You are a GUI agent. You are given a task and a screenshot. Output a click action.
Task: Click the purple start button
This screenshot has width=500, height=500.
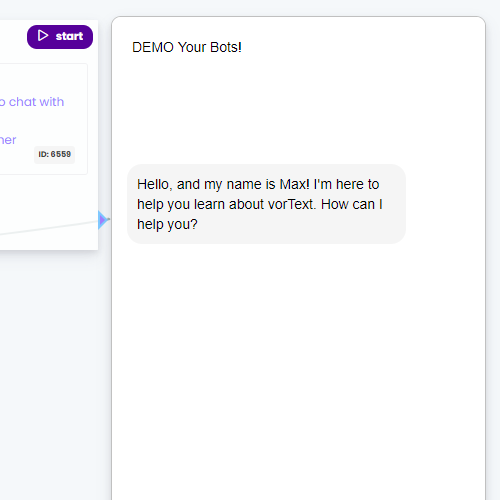tap(60, 37)
